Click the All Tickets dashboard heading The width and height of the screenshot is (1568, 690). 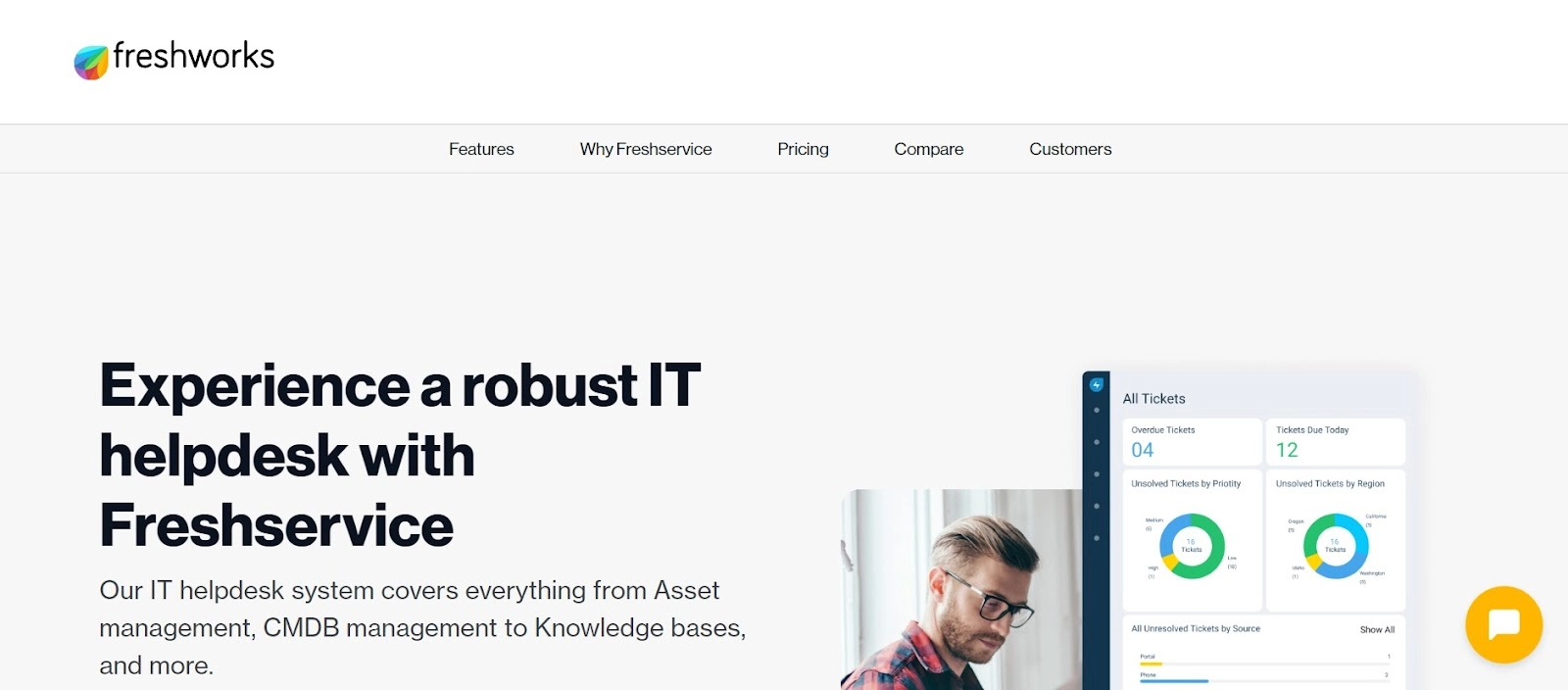click(1153, 399)
